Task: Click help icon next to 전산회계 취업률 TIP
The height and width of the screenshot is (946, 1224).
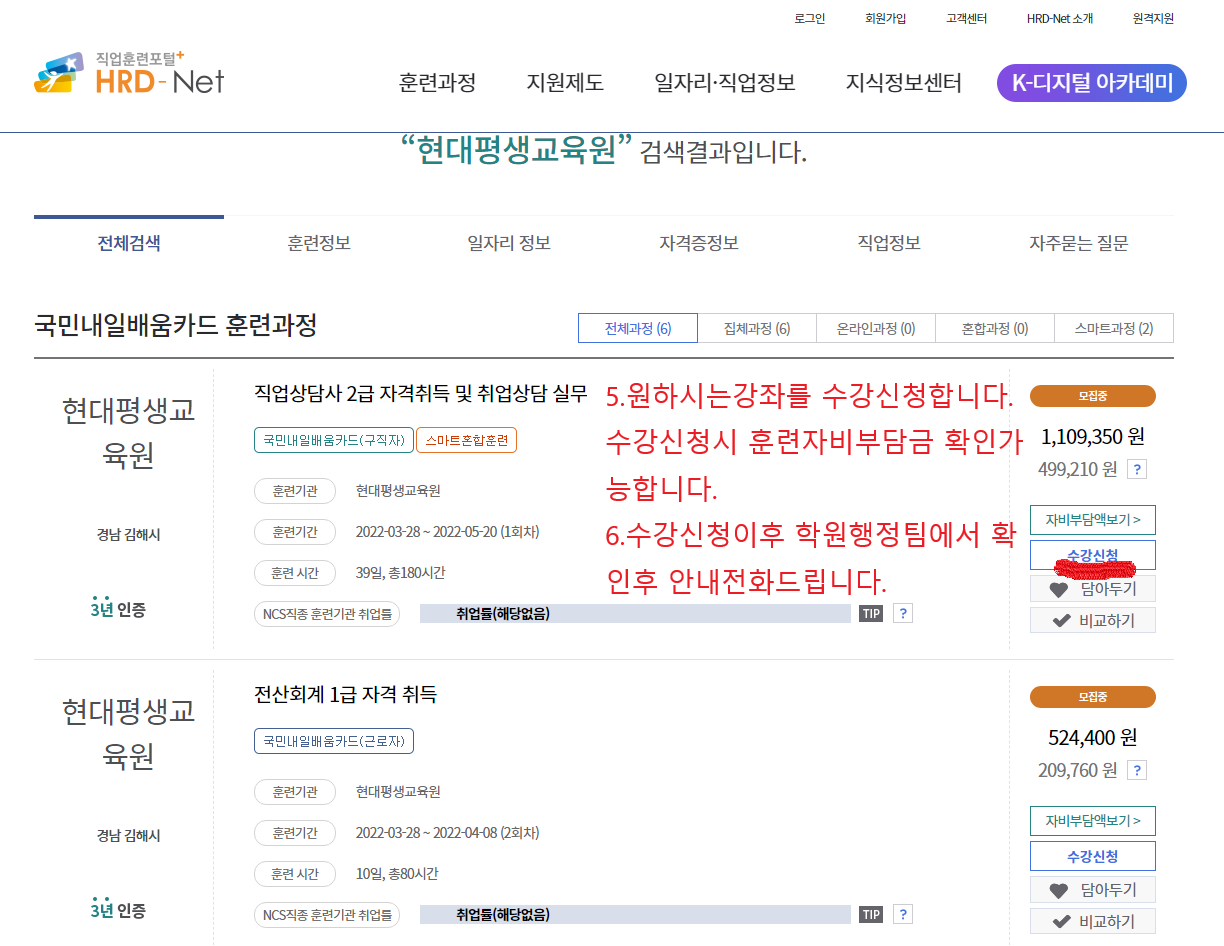Action: (903, 915)
